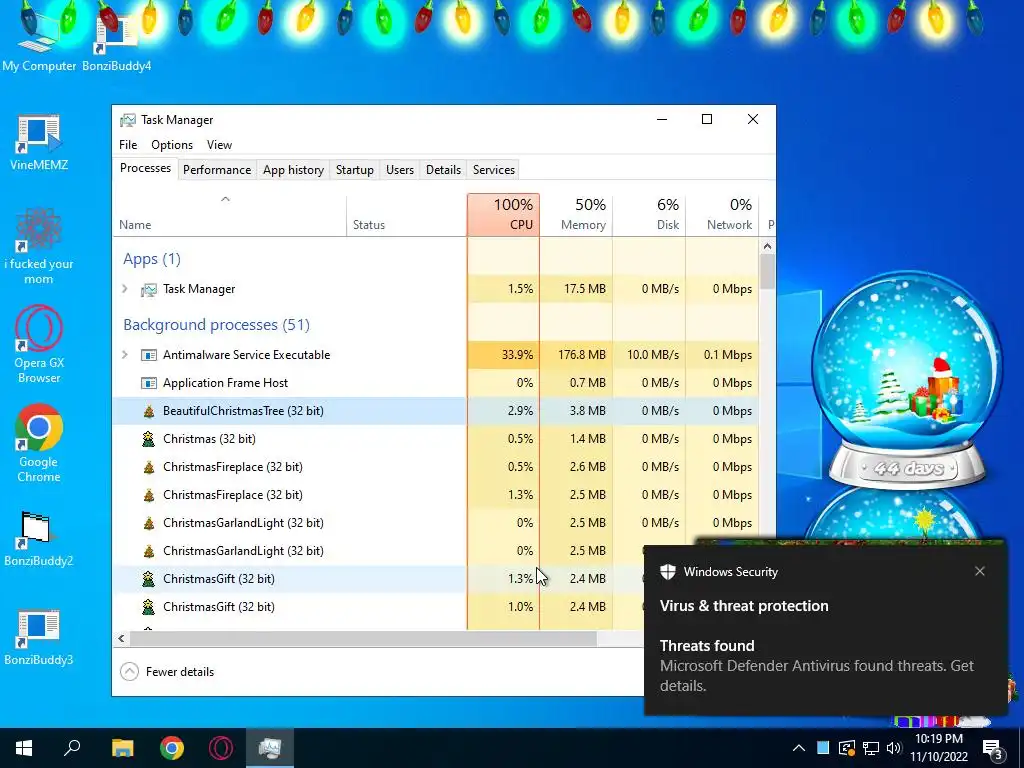Image resolution: width=1024 pixels, height=768 pixels.
Task: Click the Background processes (51) group header
Action: [216, 325]
